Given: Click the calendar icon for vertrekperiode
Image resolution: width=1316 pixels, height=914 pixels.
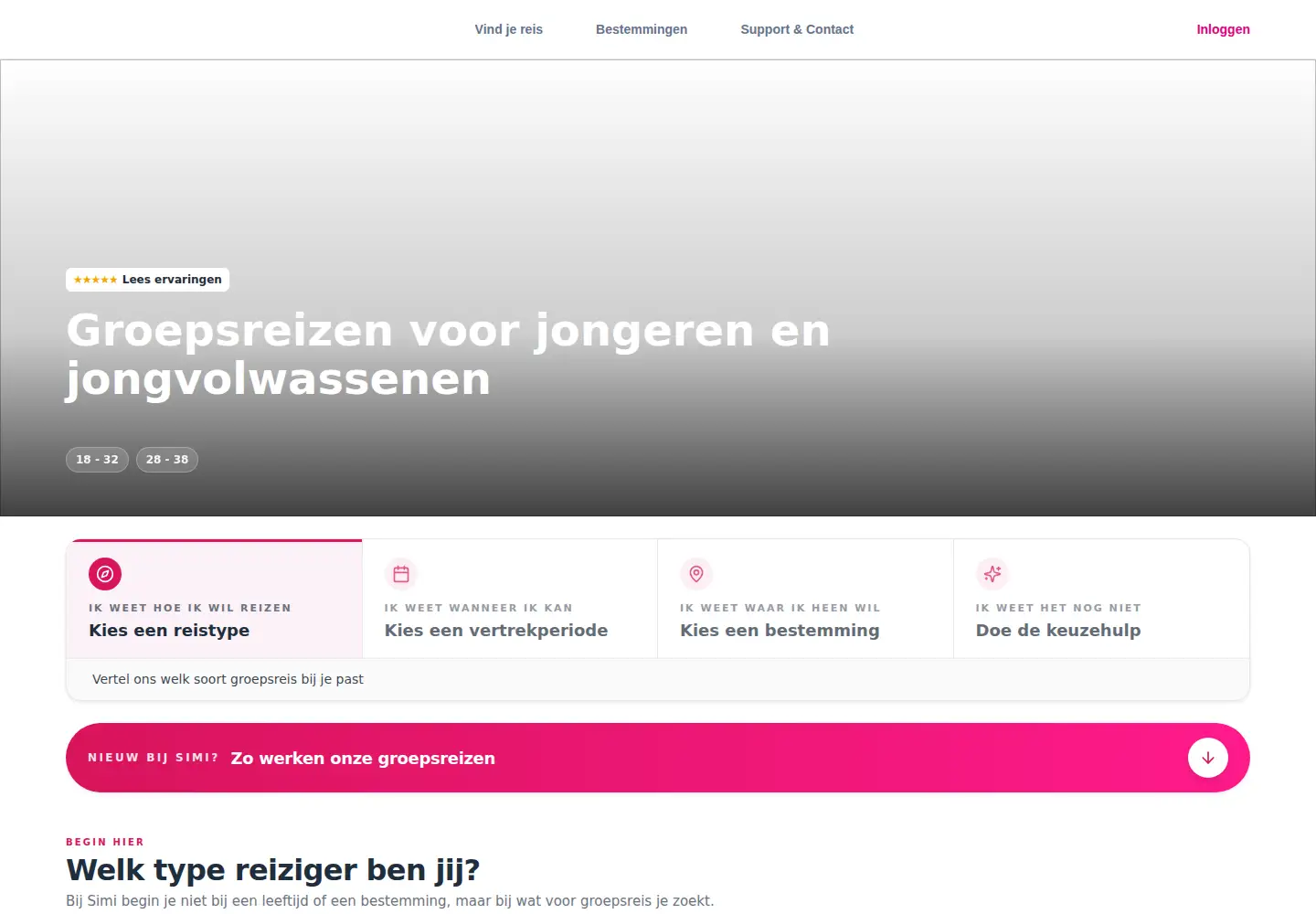Looking at the screenshot, I should pos(401,574).
